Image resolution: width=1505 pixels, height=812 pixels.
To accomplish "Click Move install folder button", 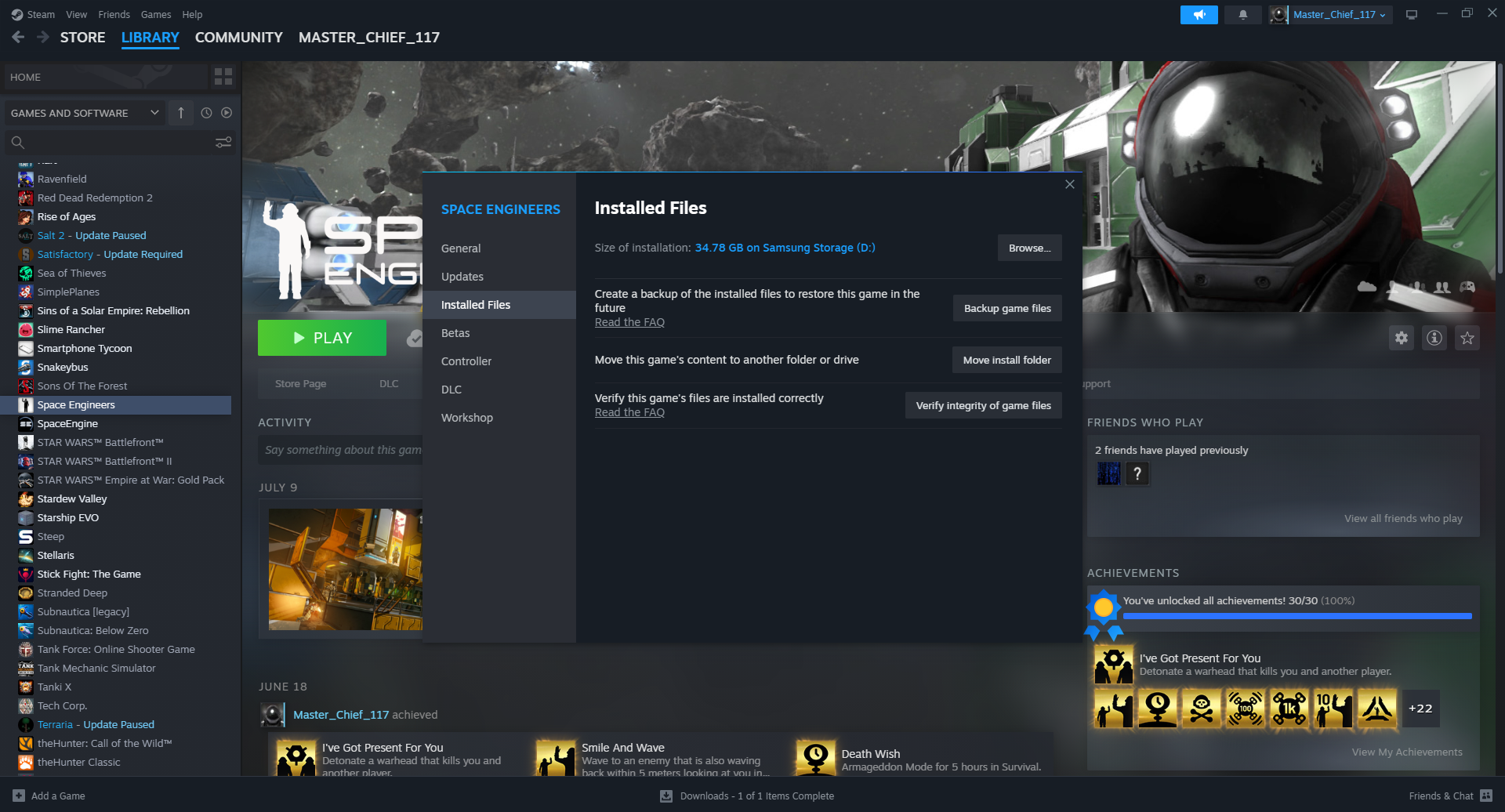I will pos(1007,360).
